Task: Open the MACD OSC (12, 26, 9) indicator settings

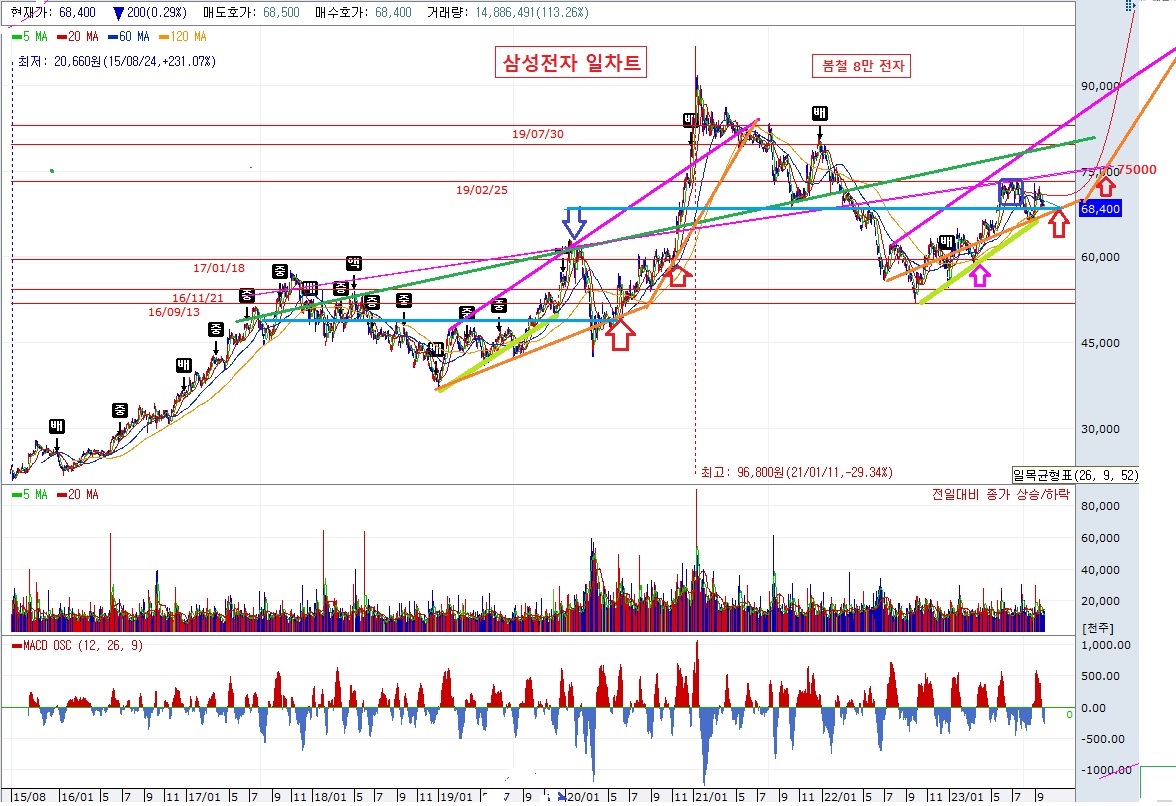Action: coord(80,646)
